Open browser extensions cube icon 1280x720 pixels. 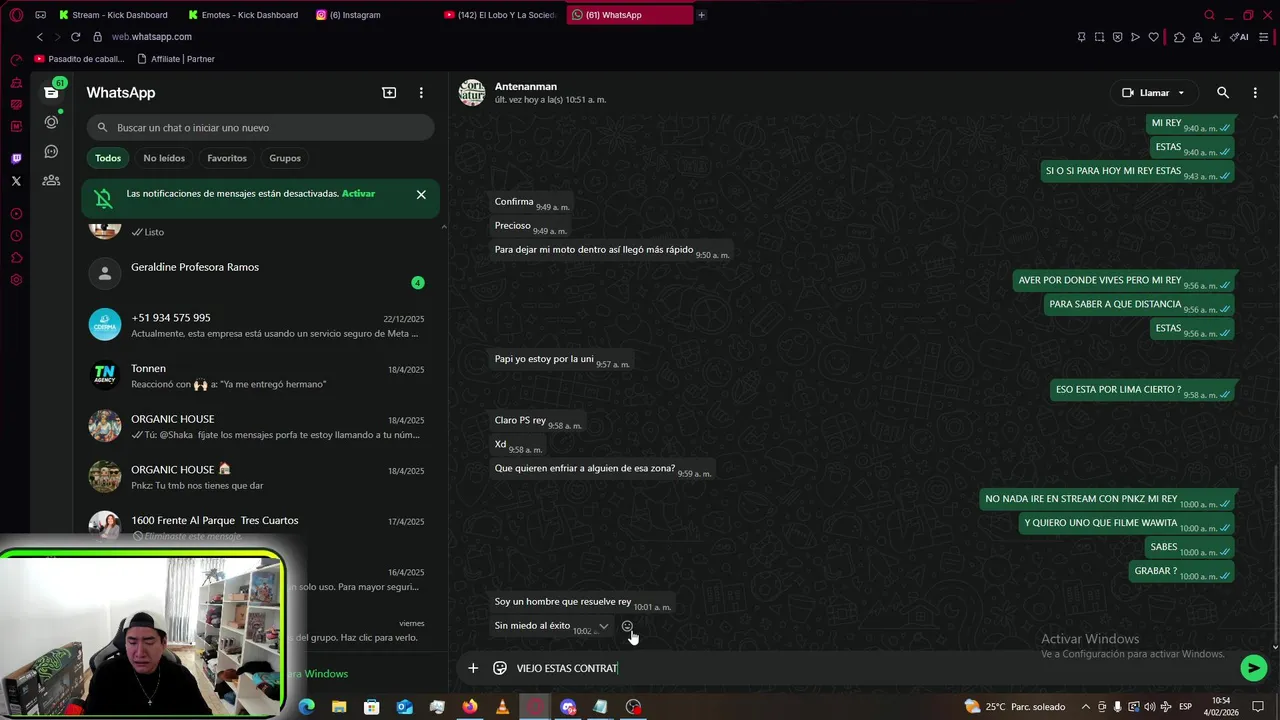[1179, 37]
